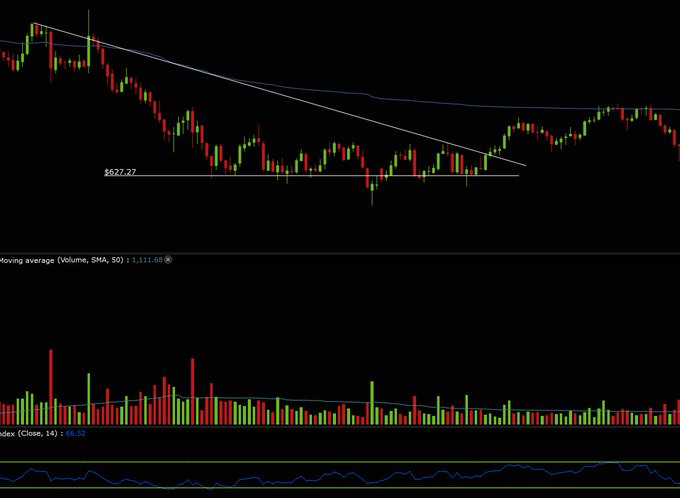Select the 'Moving average (Volume, SMA, 50)' label
The image size is (680, 498).
(x=62, y=260)
